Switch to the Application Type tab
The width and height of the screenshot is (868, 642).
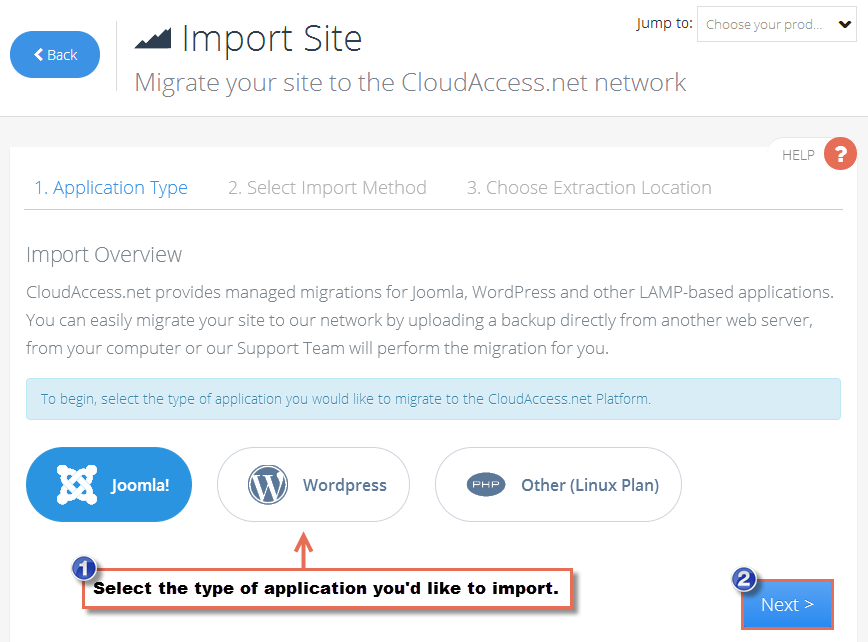111,188
